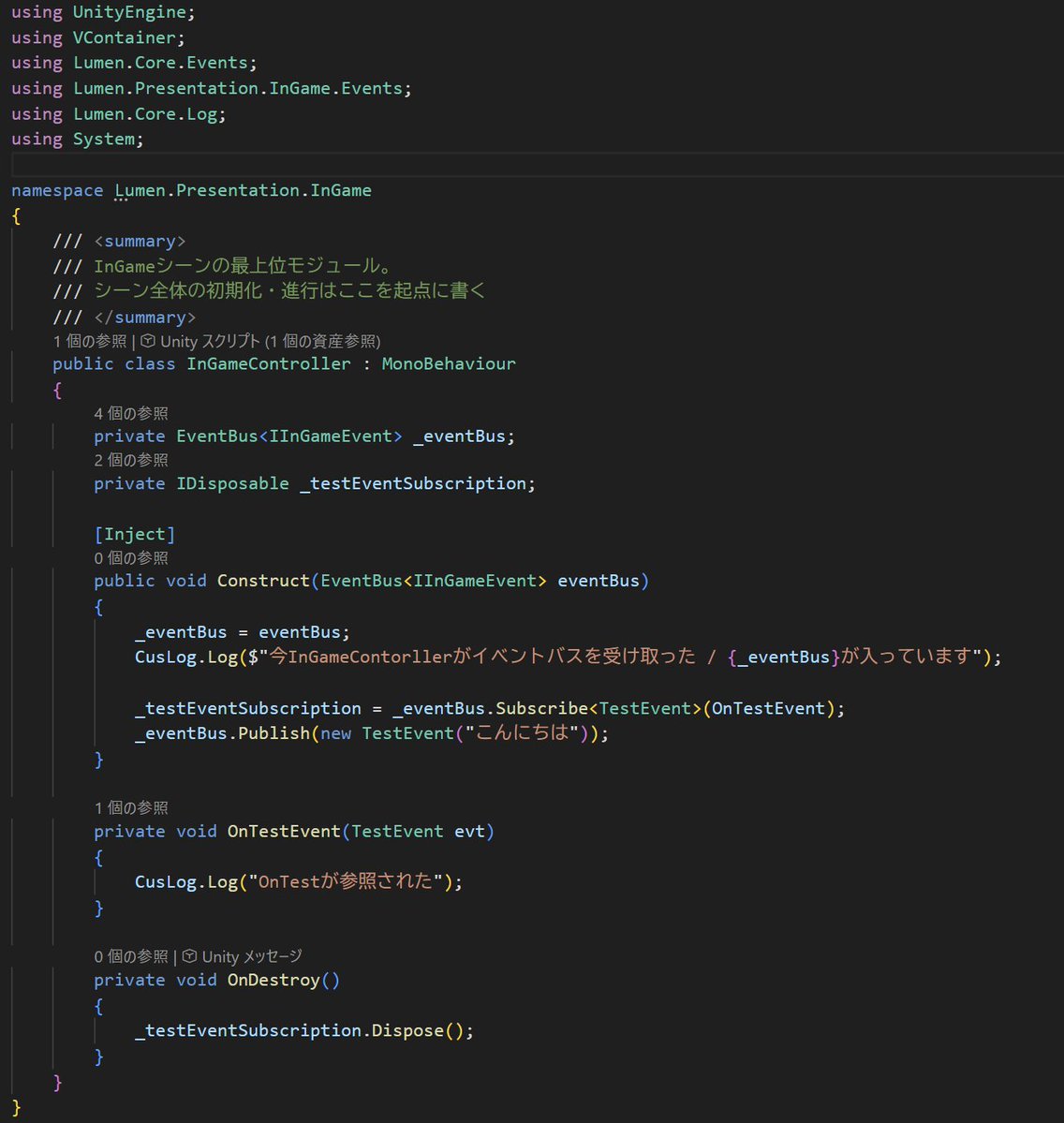1064x1123 pixels.
Task: Click 'System' in the using directive
Action: point(104,139)
